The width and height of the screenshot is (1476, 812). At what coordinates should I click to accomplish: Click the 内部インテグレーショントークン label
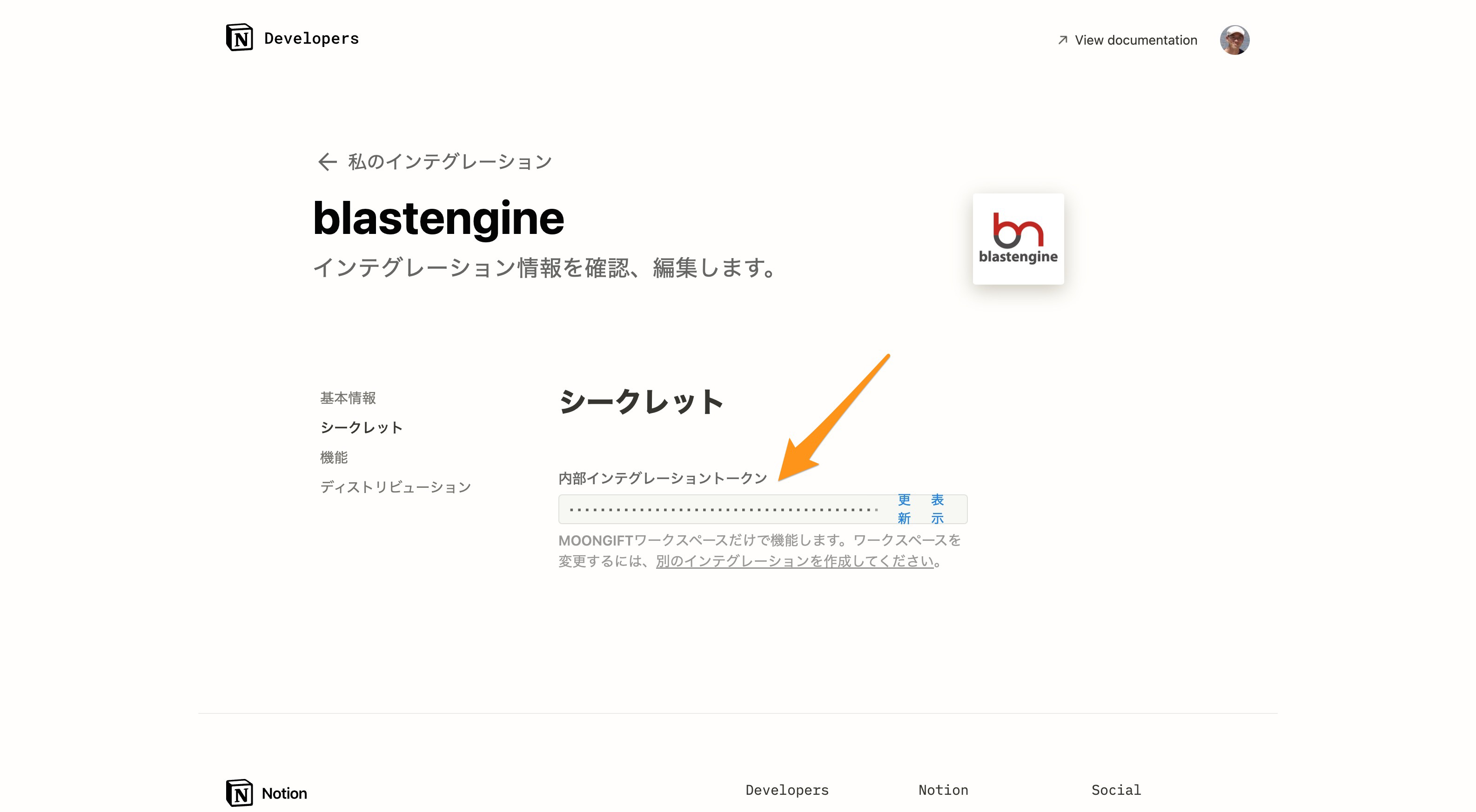[x=662, y=478]
